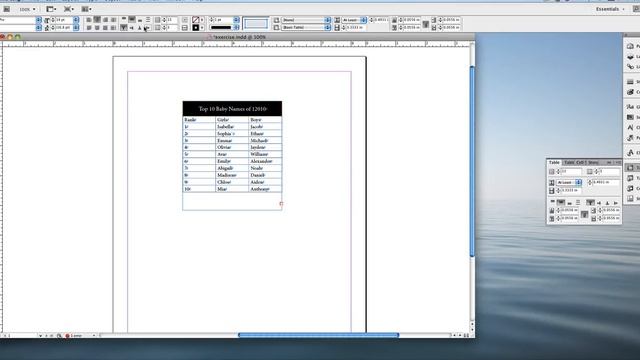Image resolution: width=640 pixels, height=360 pixels.
Task: Open the Color panel from the dock
Action: point(631,92)
